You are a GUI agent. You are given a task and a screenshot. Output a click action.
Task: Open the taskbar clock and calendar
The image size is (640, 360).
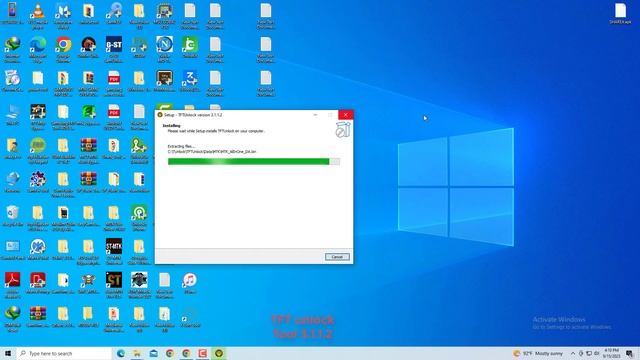(x=611, y=353)
